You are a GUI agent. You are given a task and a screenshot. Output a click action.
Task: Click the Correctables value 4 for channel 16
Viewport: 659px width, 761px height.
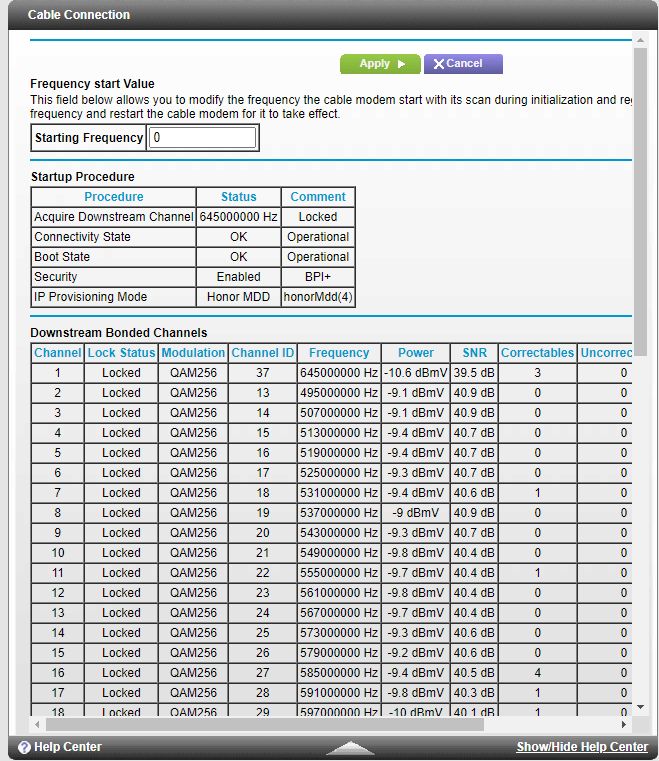point(537,673)
